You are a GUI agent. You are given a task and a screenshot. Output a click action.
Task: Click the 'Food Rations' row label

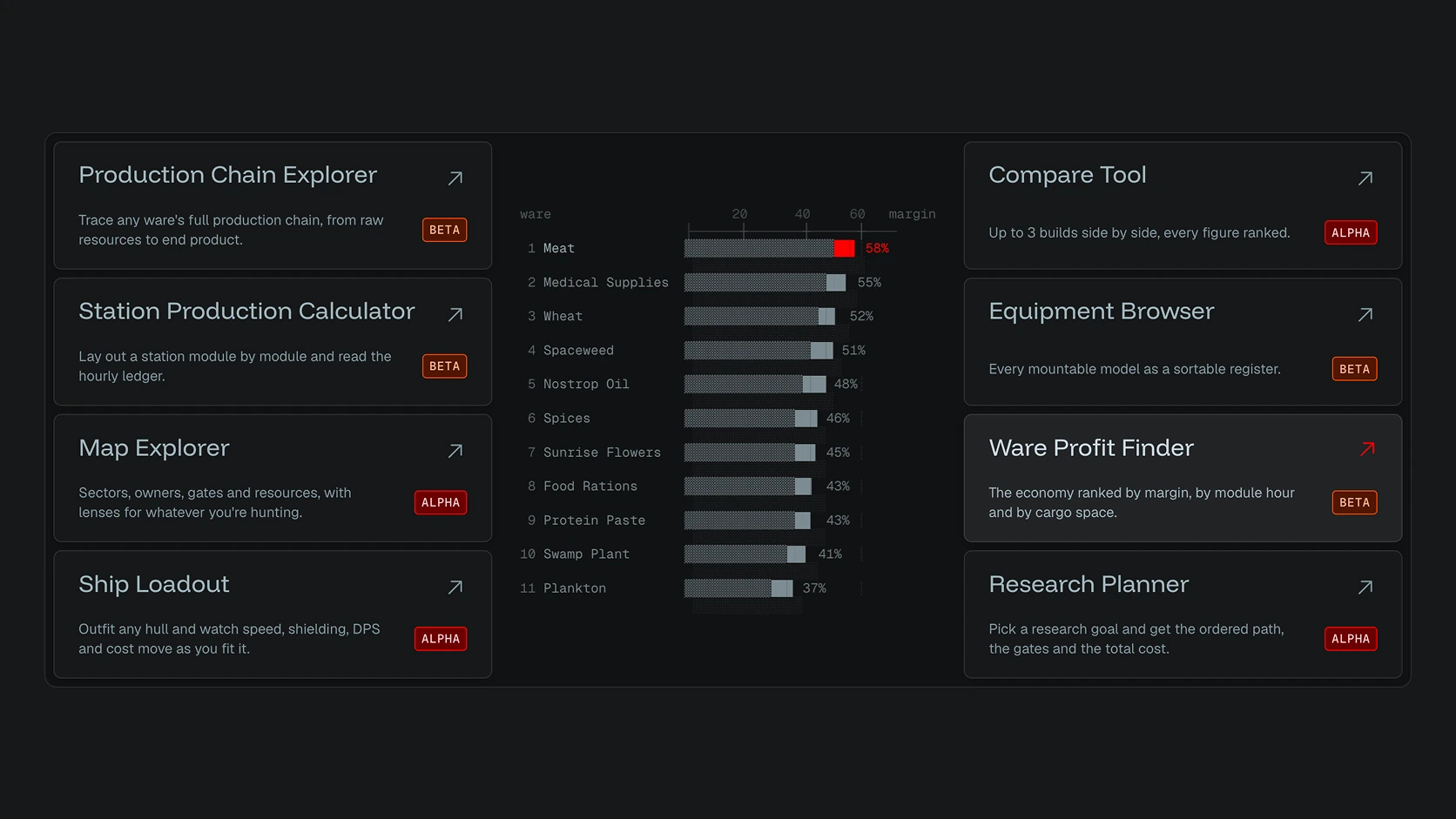pyautogui.click(x=590, y=487)
